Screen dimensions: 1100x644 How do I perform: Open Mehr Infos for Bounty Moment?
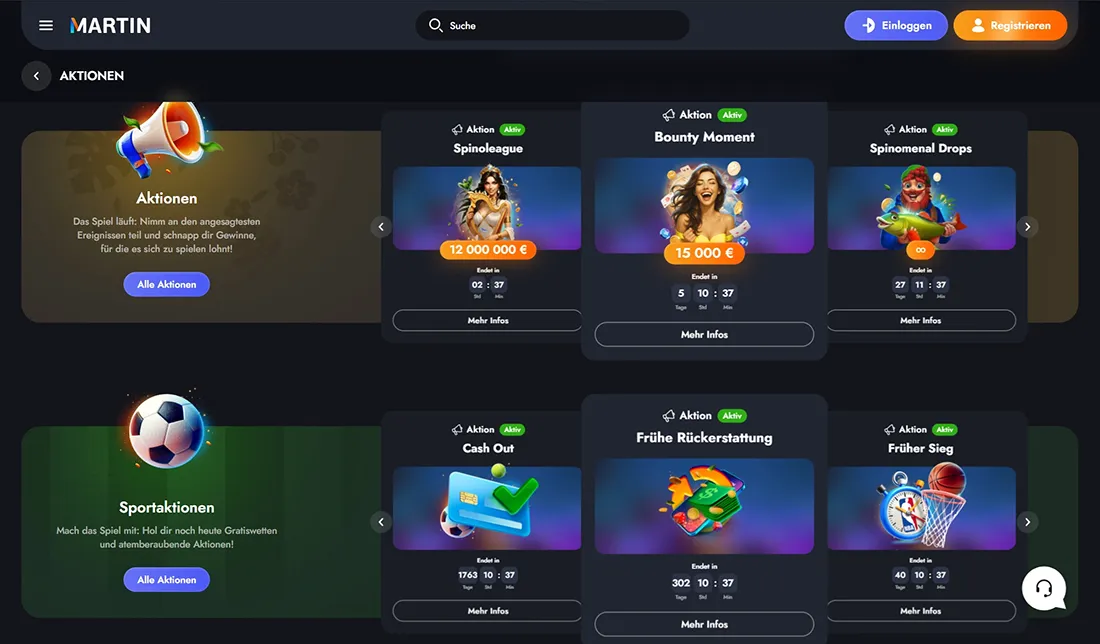tap(704, 335)
